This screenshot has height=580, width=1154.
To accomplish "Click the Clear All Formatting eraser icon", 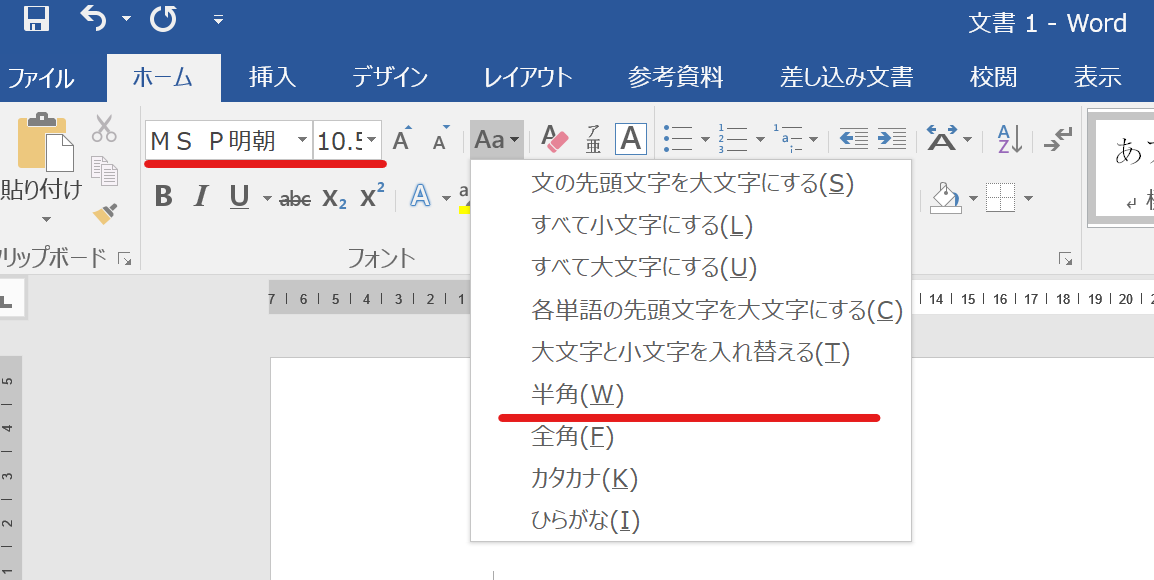I will point(554,139).
